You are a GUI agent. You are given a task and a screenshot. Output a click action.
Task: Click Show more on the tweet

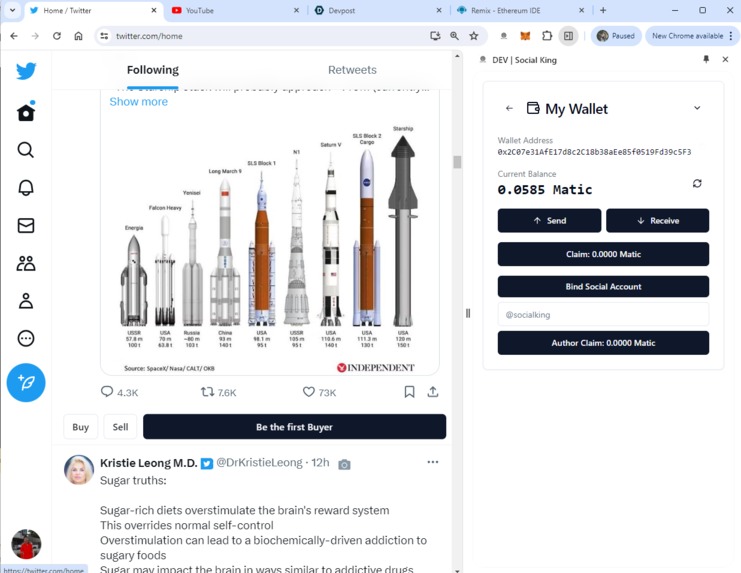tap(138, 102)
